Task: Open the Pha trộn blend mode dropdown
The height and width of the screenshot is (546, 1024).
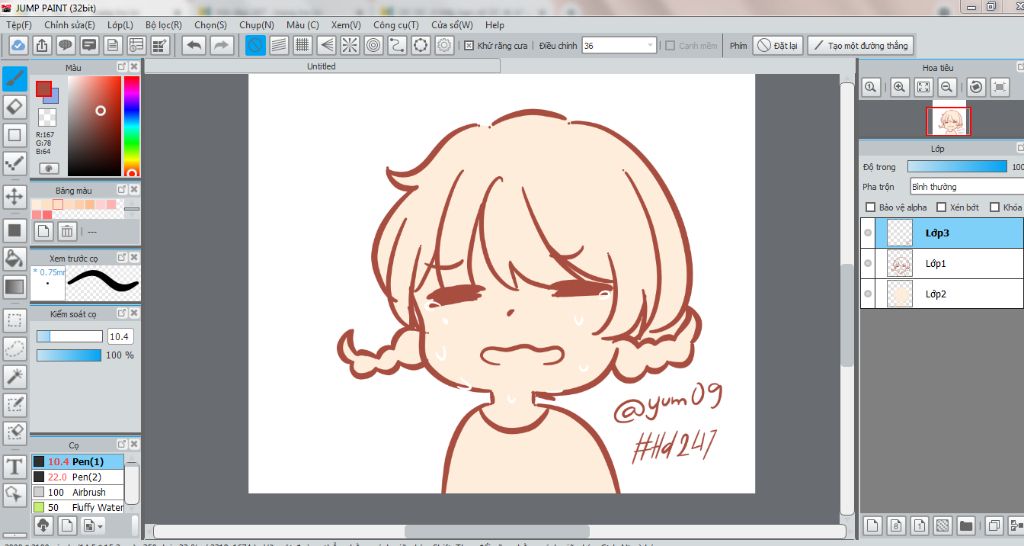Action: 966,187
